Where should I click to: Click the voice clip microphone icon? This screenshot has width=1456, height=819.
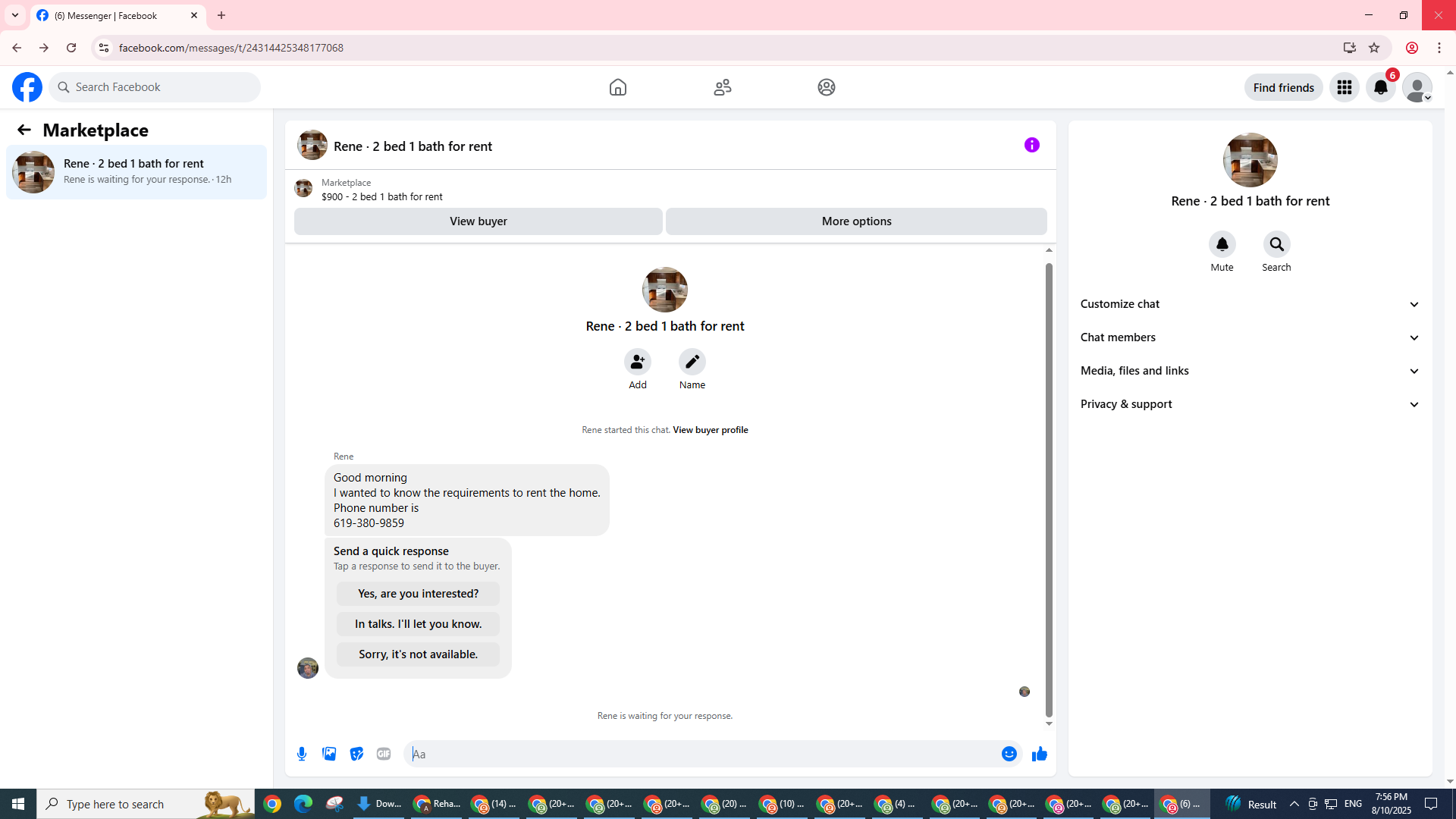click(x=302, y=754)
